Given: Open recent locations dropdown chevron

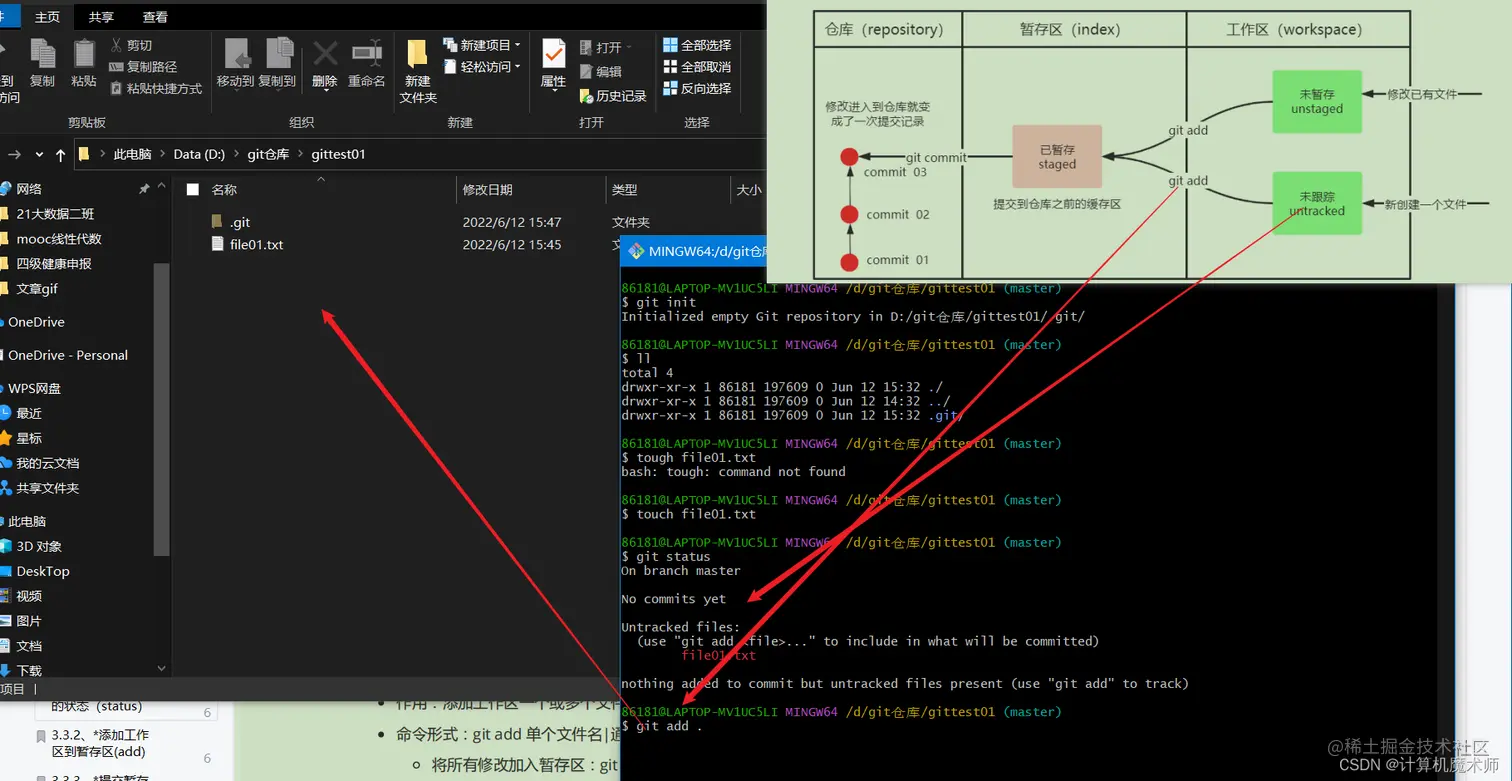Looking at the screenshot, I should pos(40,155).
